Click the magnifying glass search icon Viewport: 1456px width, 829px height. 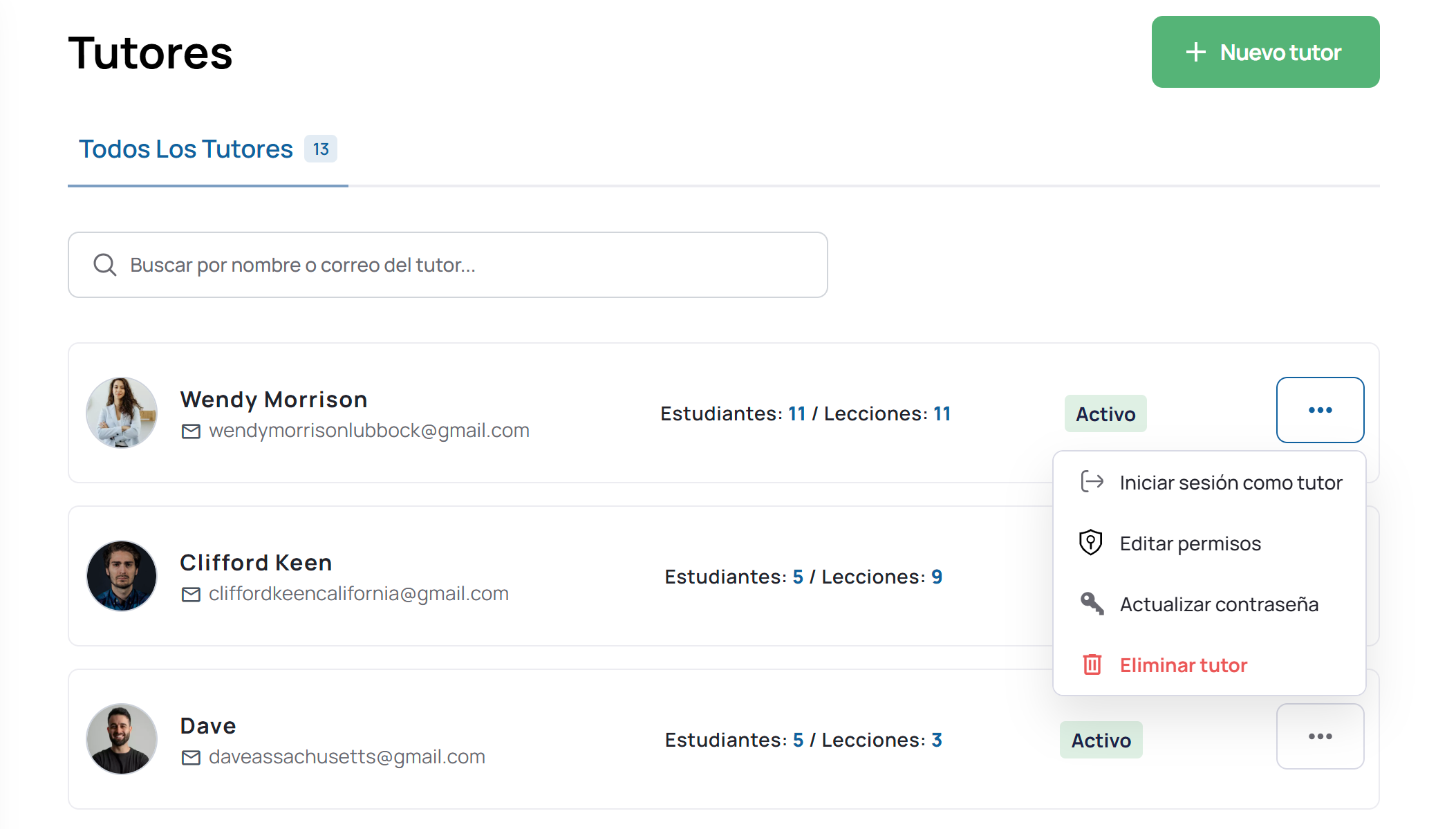coord(105,265)
